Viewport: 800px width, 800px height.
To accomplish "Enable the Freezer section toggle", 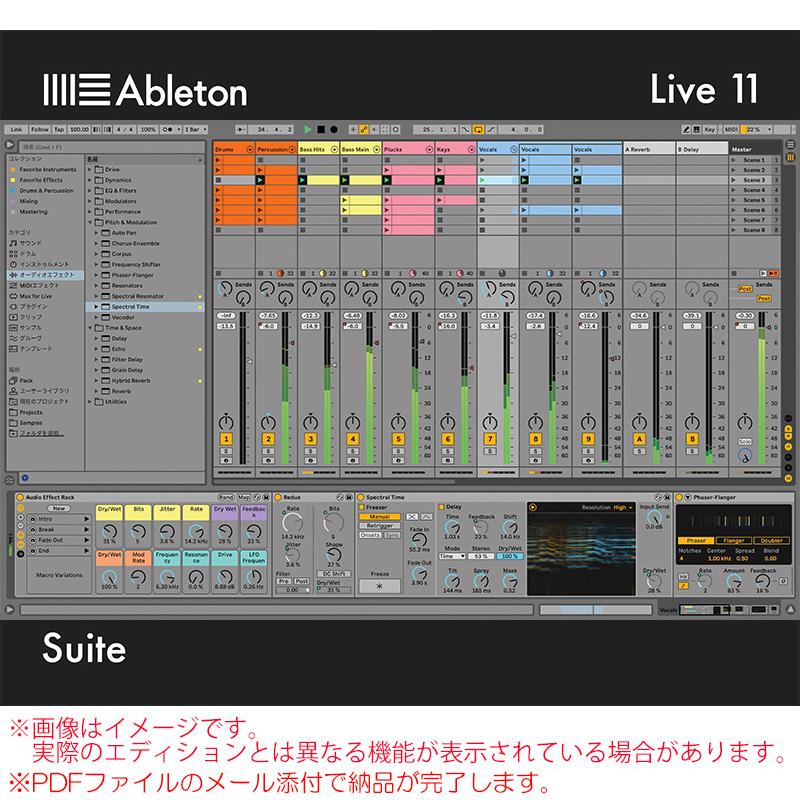I will coord(362,507).
